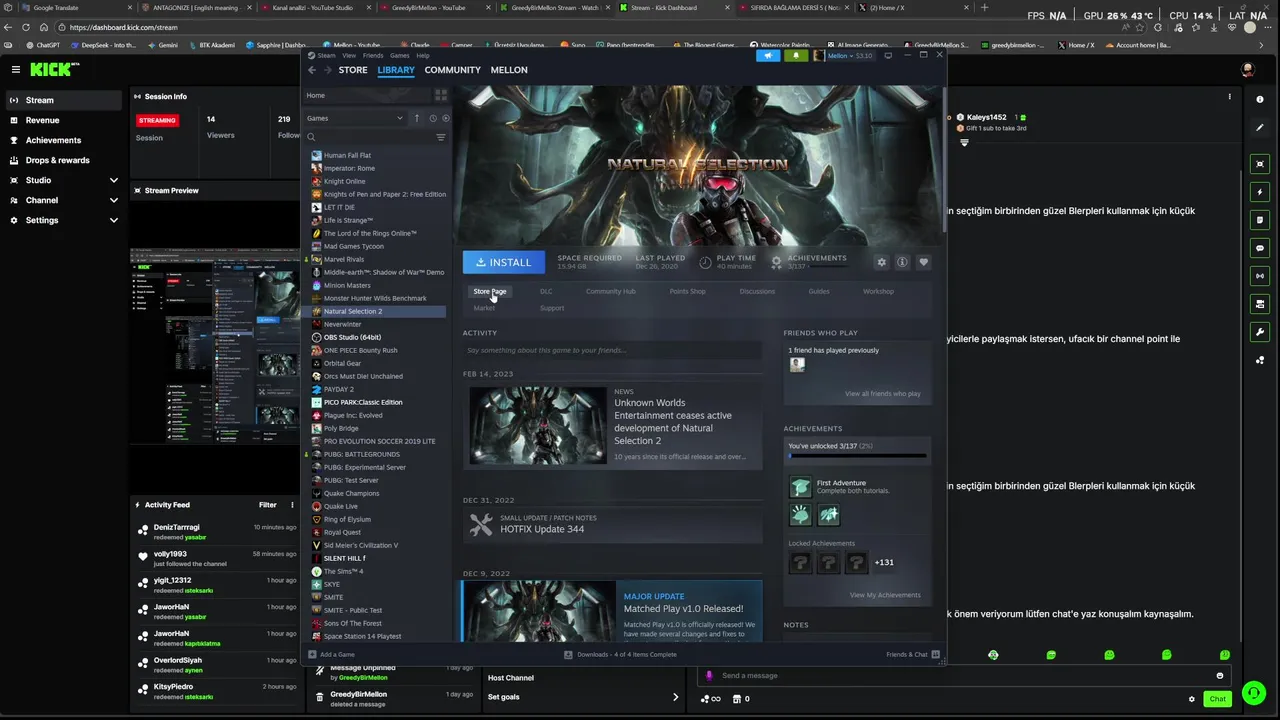Click Kick broadcast signal quick action
Screen dimensions: 1280x720
[x=1259, y=276]
